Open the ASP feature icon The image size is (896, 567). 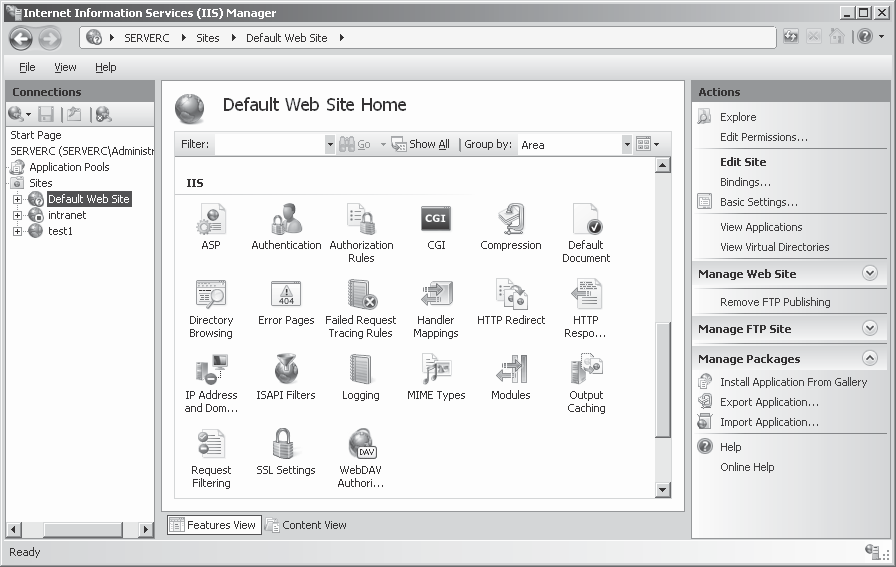211,227
